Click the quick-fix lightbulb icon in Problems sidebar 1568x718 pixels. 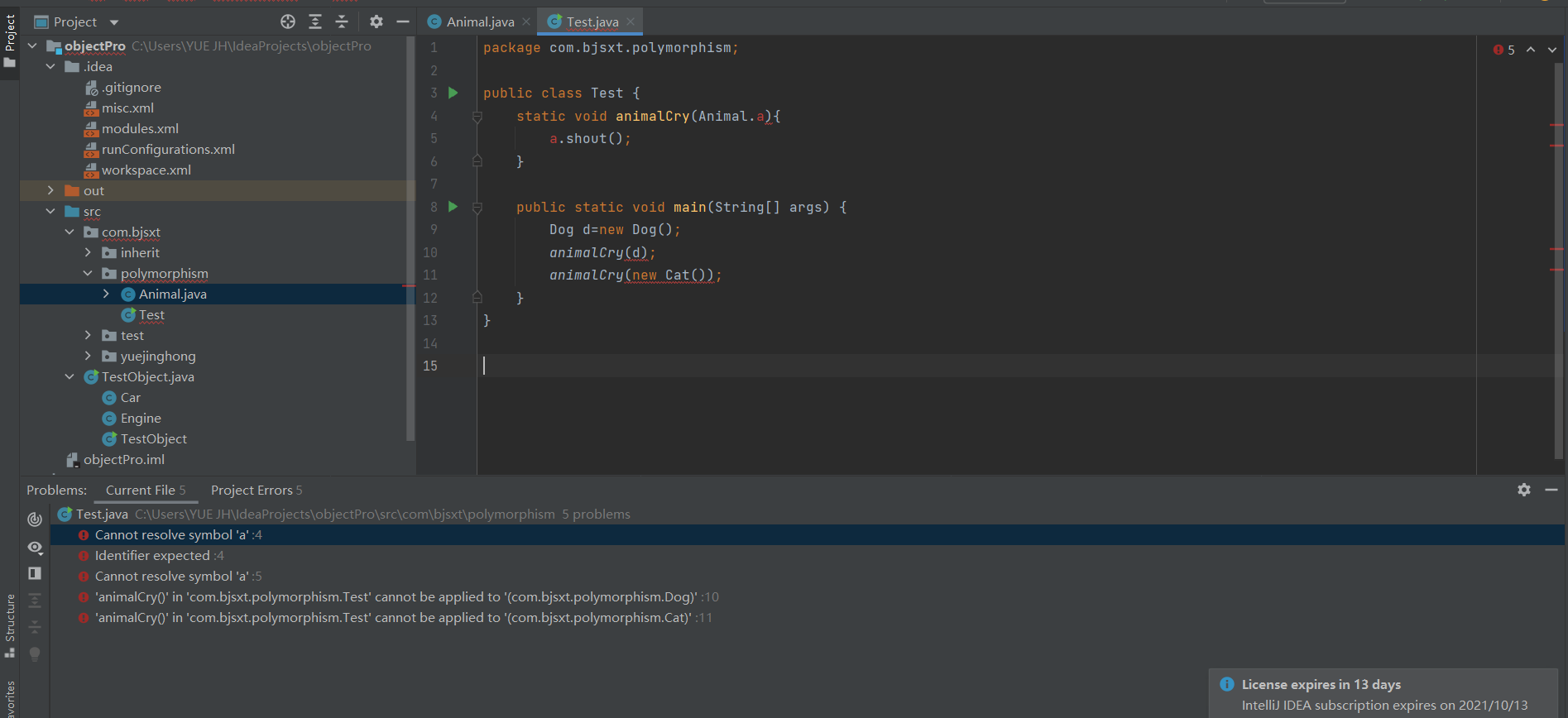[35, 653]
